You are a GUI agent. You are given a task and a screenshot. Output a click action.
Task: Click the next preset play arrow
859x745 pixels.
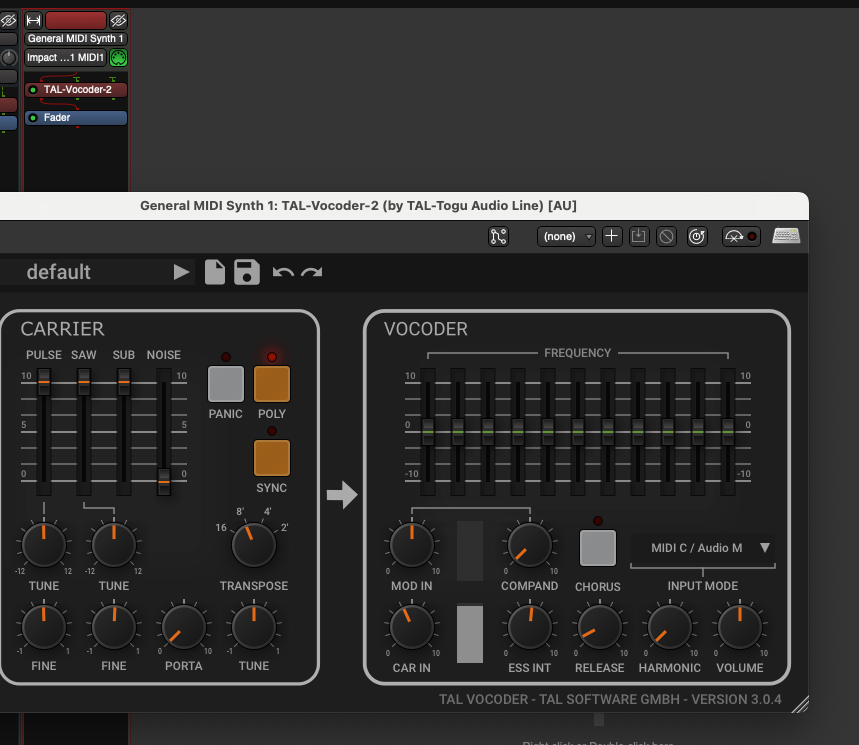(x=181, y=272)
